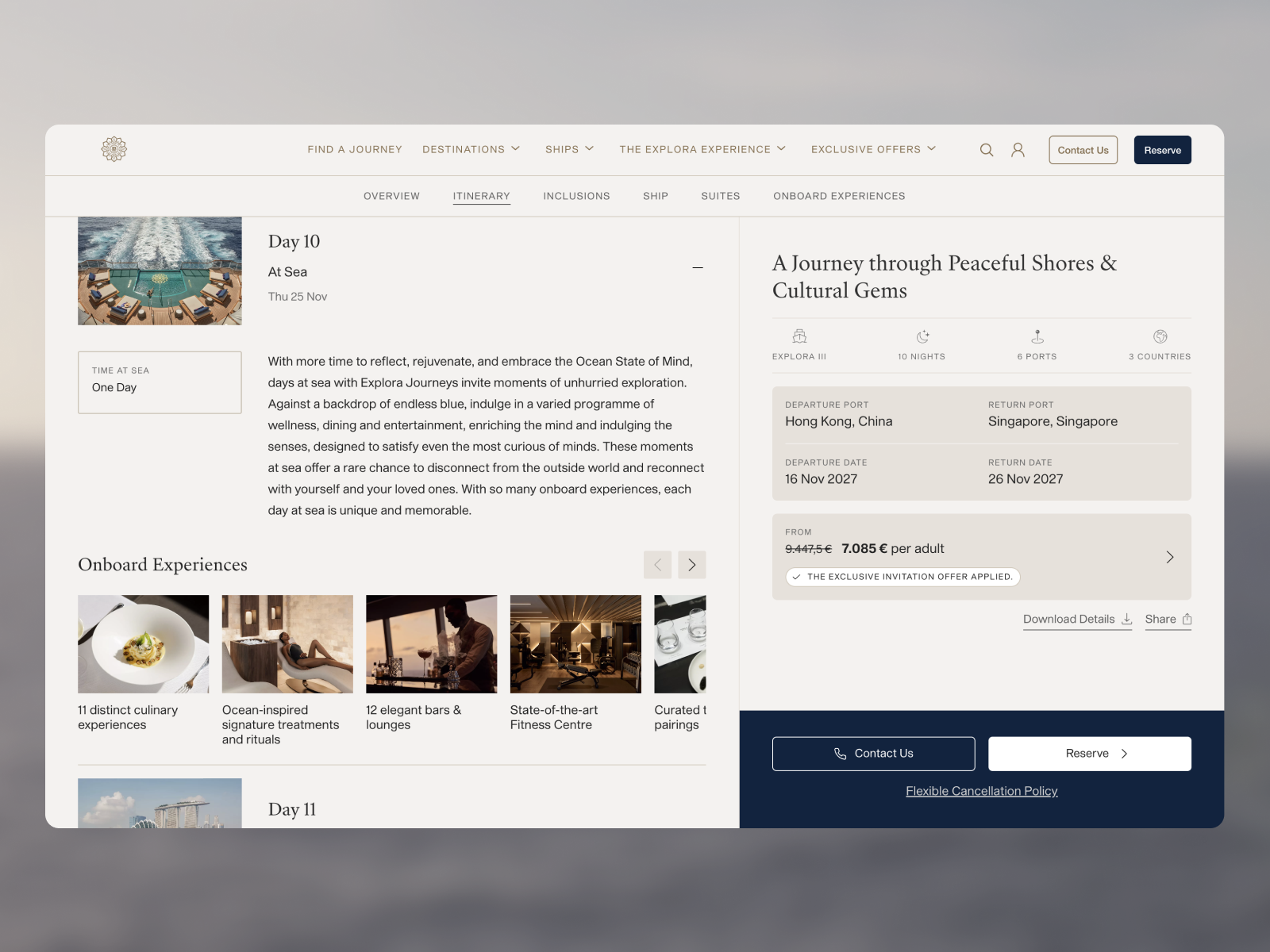
Task: Collapse the Day 10 itinerary section
Action: (698, 268)
